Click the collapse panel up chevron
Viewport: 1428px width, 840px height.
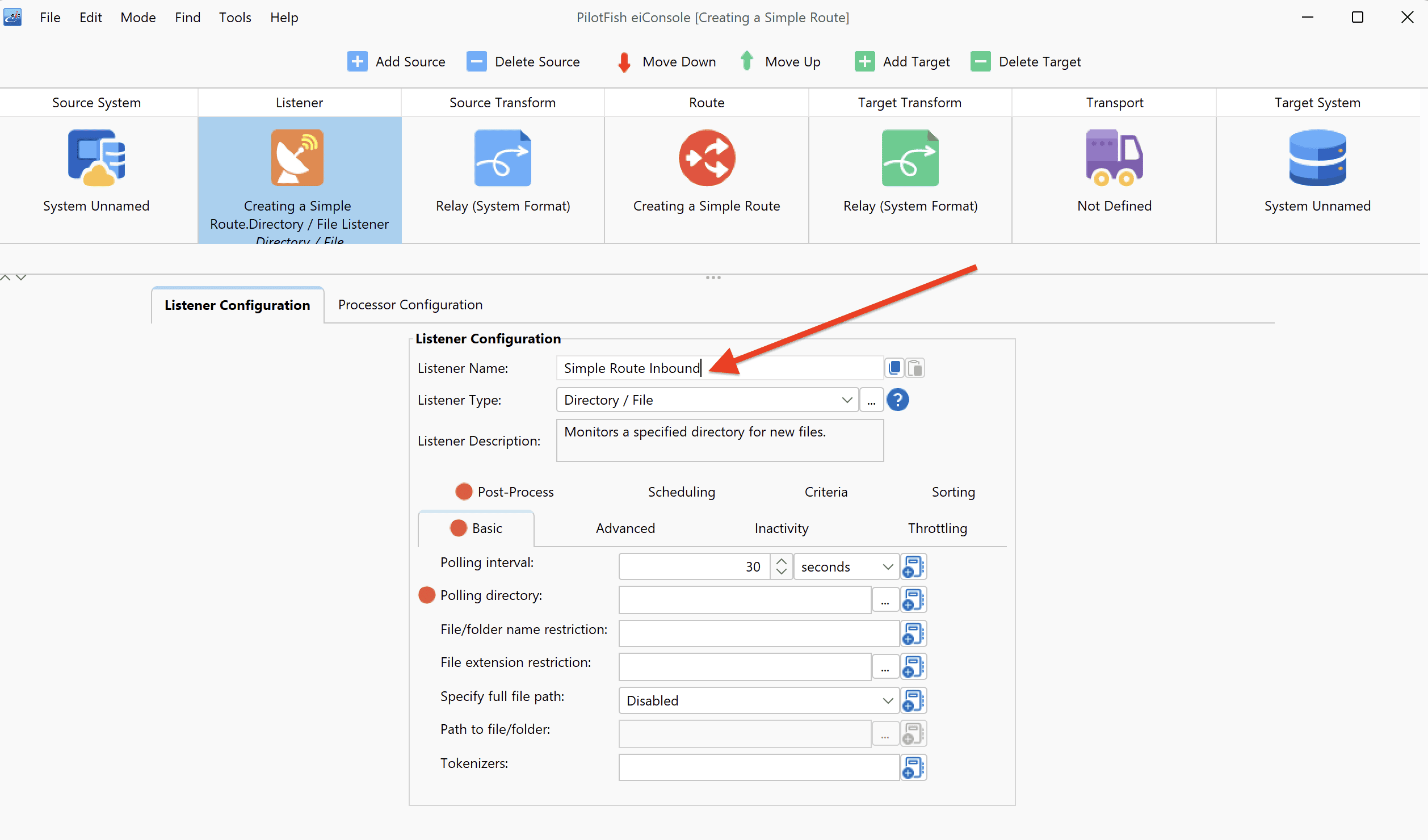[x=6, y=278]
